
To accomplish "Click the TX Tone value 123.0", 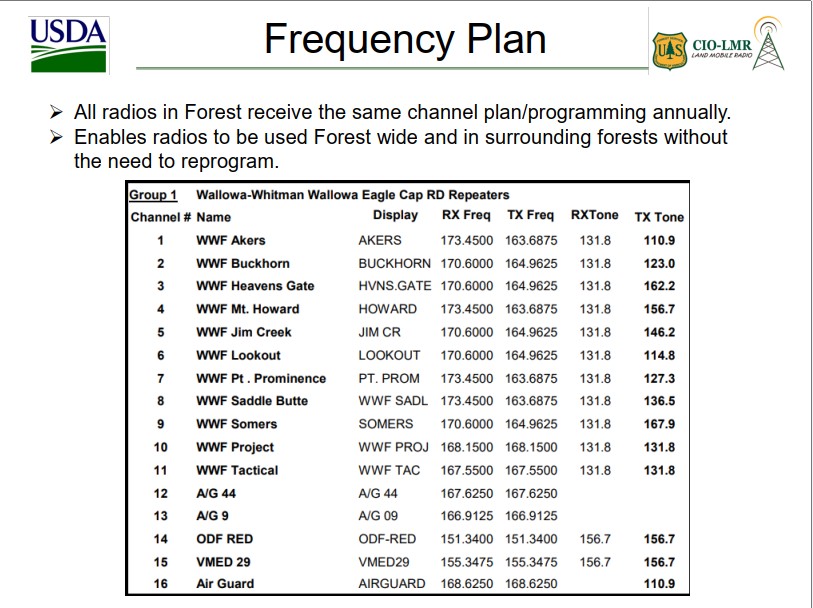I will click(659, 263).
